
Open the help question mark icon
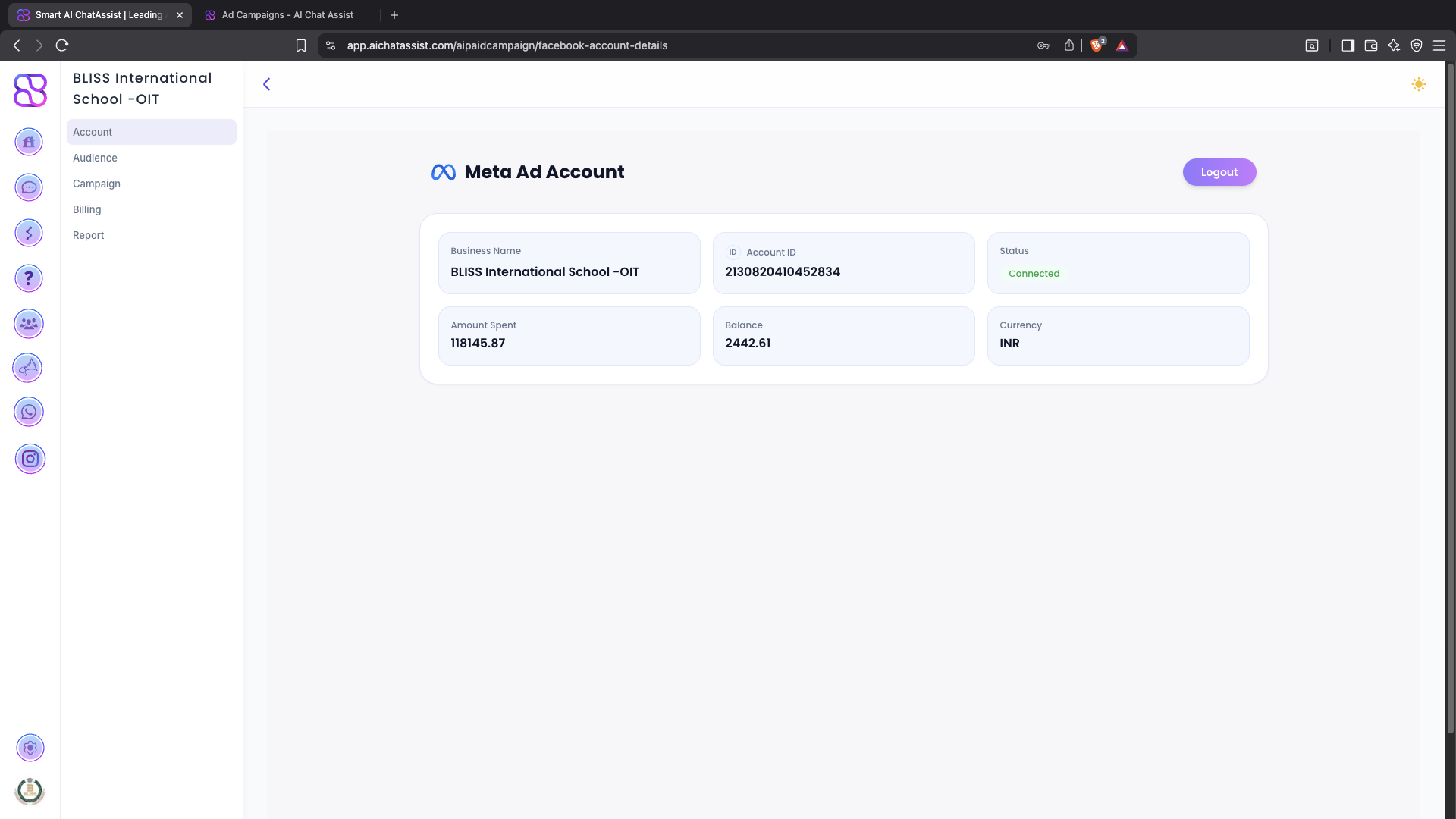point(29,278)
